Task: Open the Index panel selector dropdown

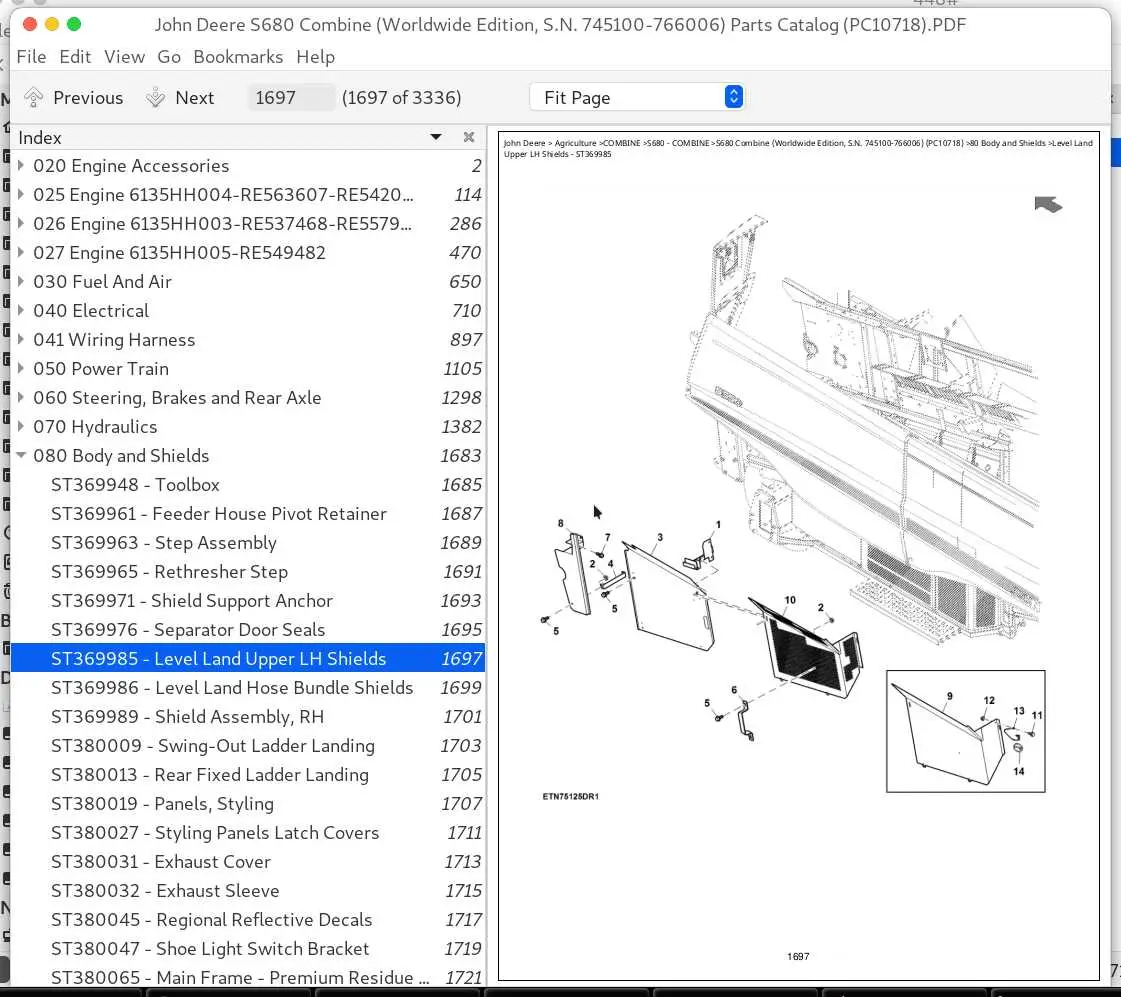Action: 435,137
